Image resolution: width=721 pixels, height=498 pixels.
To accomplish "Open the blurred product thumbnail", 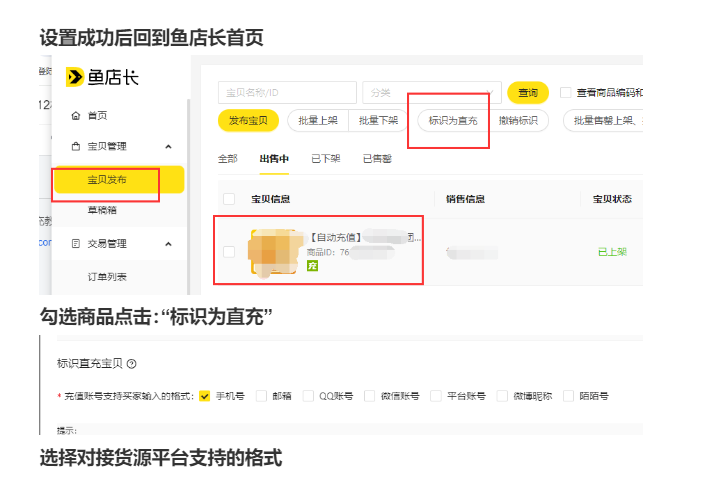I will pyautogui.click(x=274, y=252).
